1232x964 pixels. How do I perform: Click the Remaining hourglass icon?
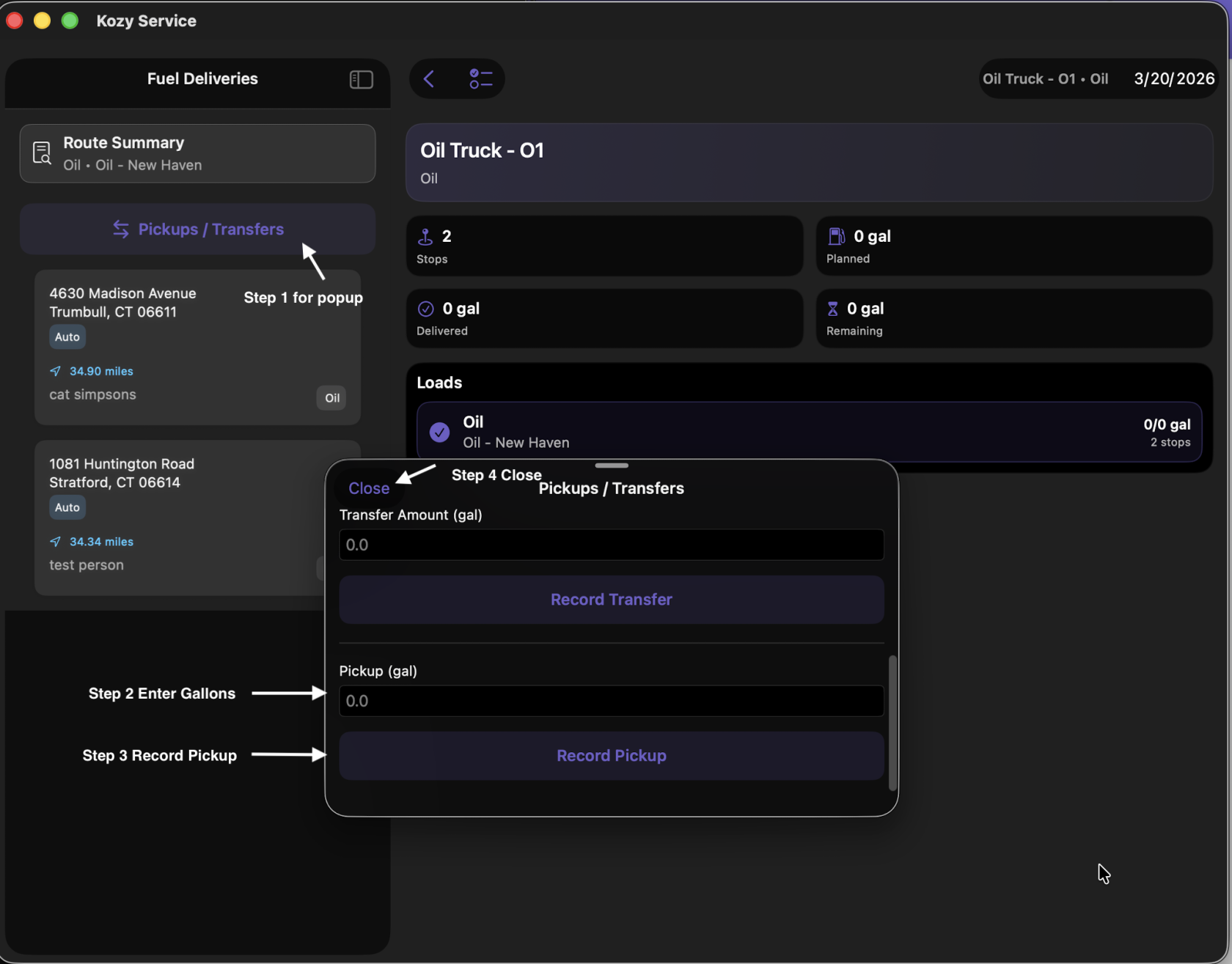tap(832, 309)
